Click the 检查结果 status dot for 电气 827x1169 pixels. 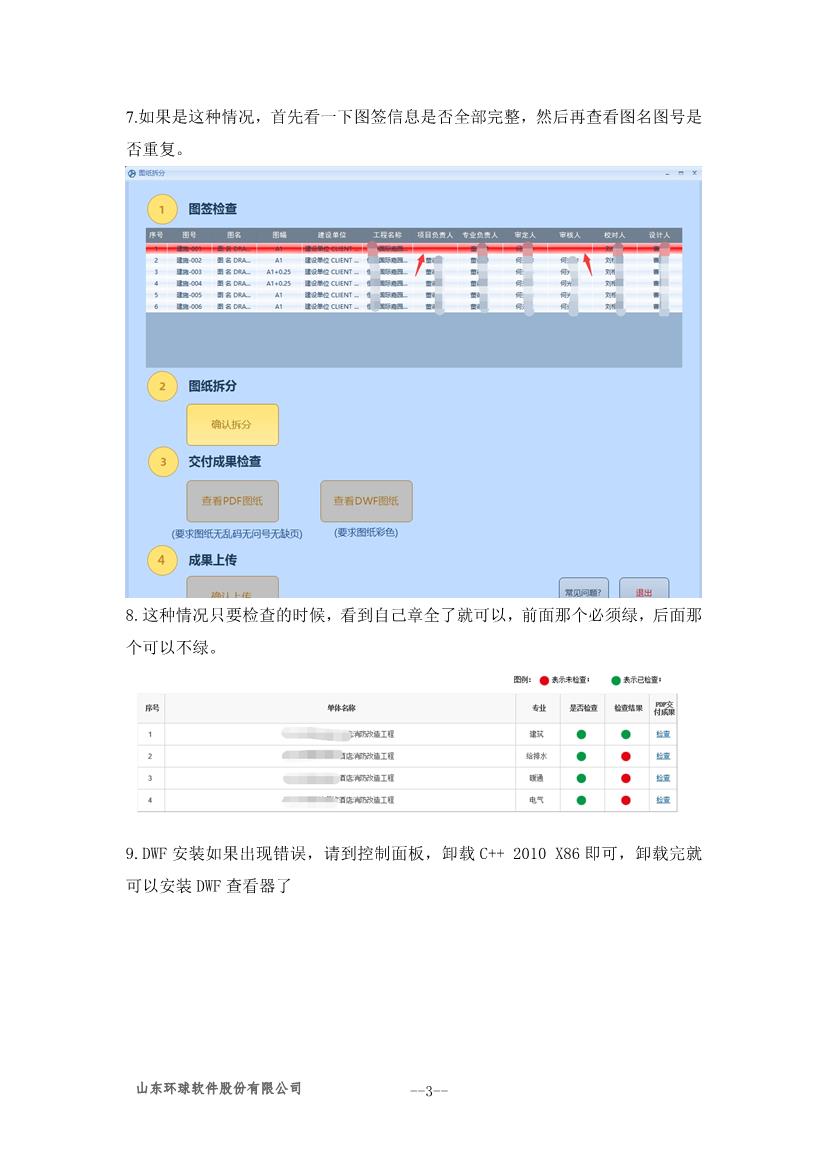[x=626, y=800]
